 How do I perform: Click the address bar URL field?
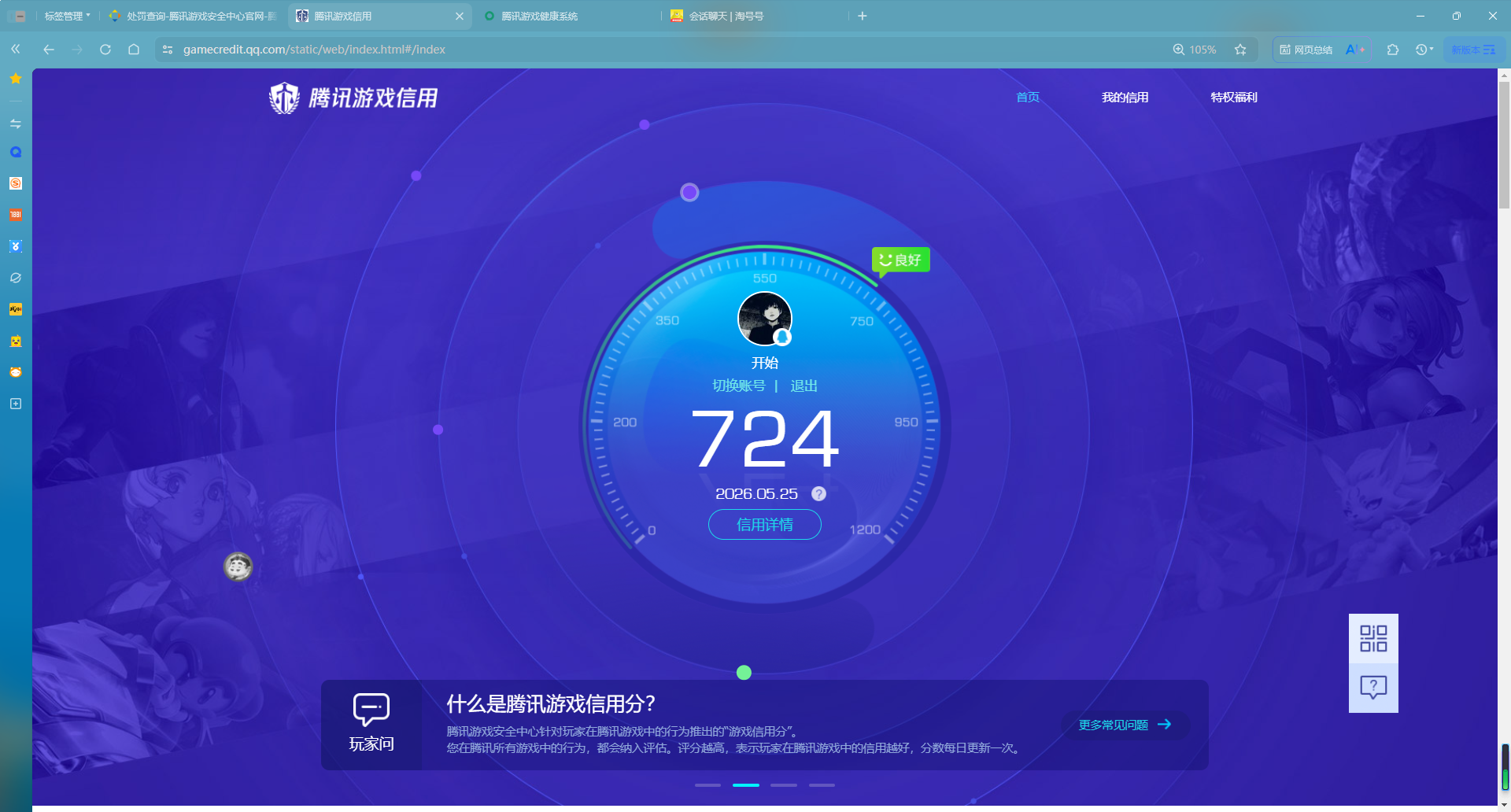coord(661,50)
